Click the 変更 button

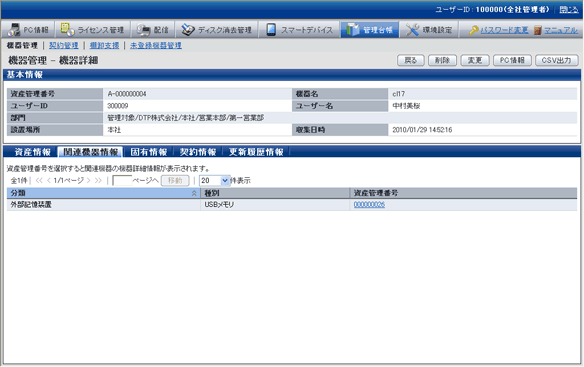tap(474, 60)
